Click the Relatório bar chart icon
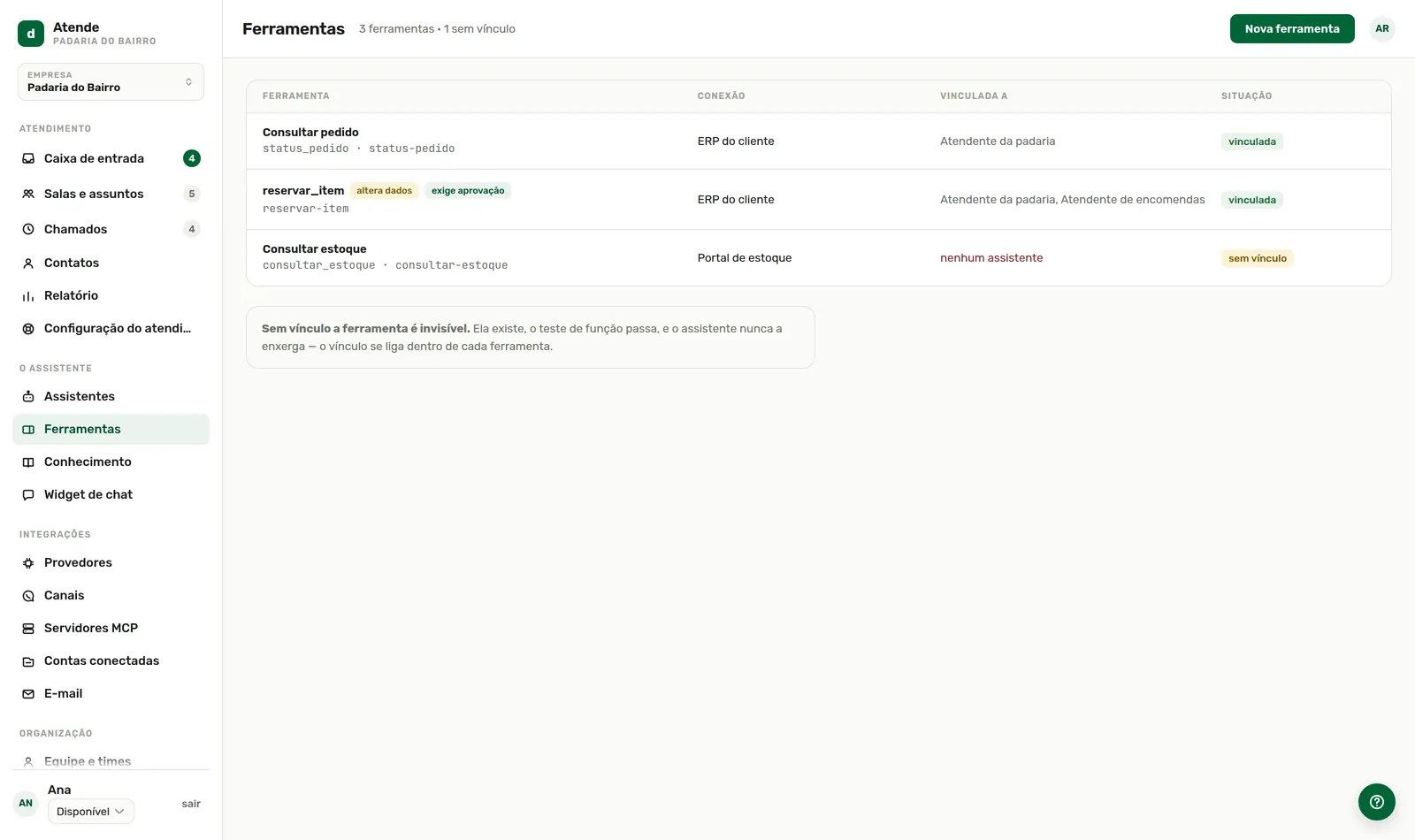The image size is (1415, 840). click(28, 295)
